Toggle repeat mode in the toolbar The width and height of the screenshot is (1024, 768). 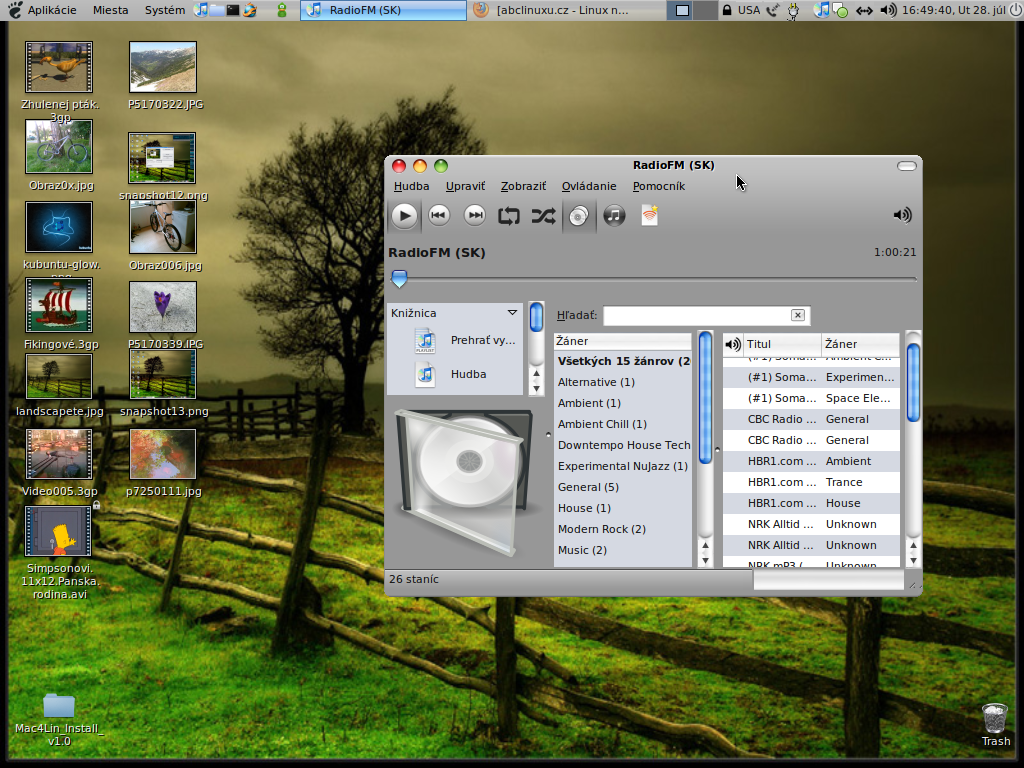pyautogui.click(x=509, y=216)
